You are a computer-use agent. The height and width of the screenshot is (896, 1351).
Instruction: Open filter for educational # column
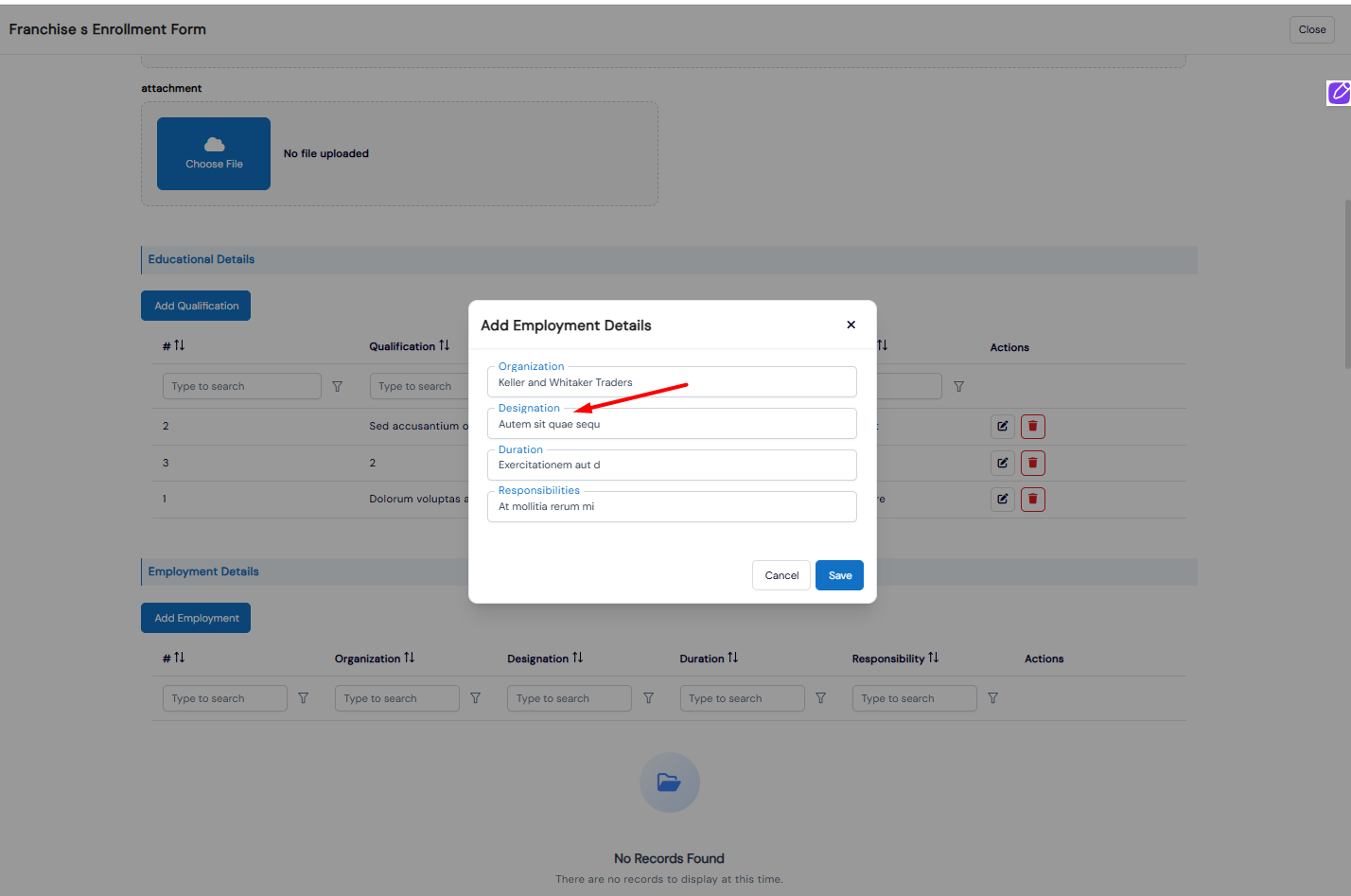pos(337,386)
